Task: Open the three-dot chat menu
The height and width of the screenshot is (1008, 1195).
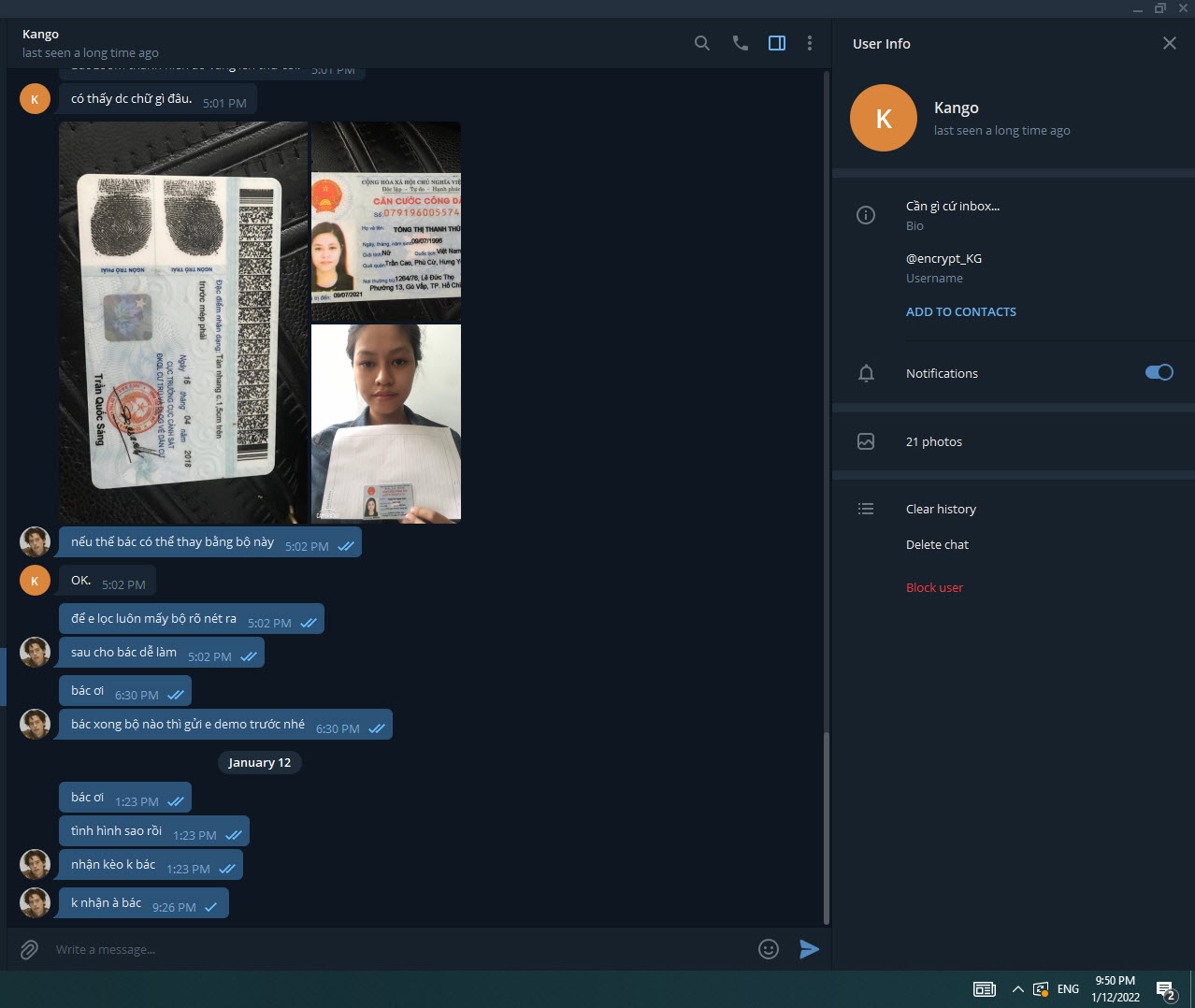Action: pyautogui.click(x=810, y=43)
